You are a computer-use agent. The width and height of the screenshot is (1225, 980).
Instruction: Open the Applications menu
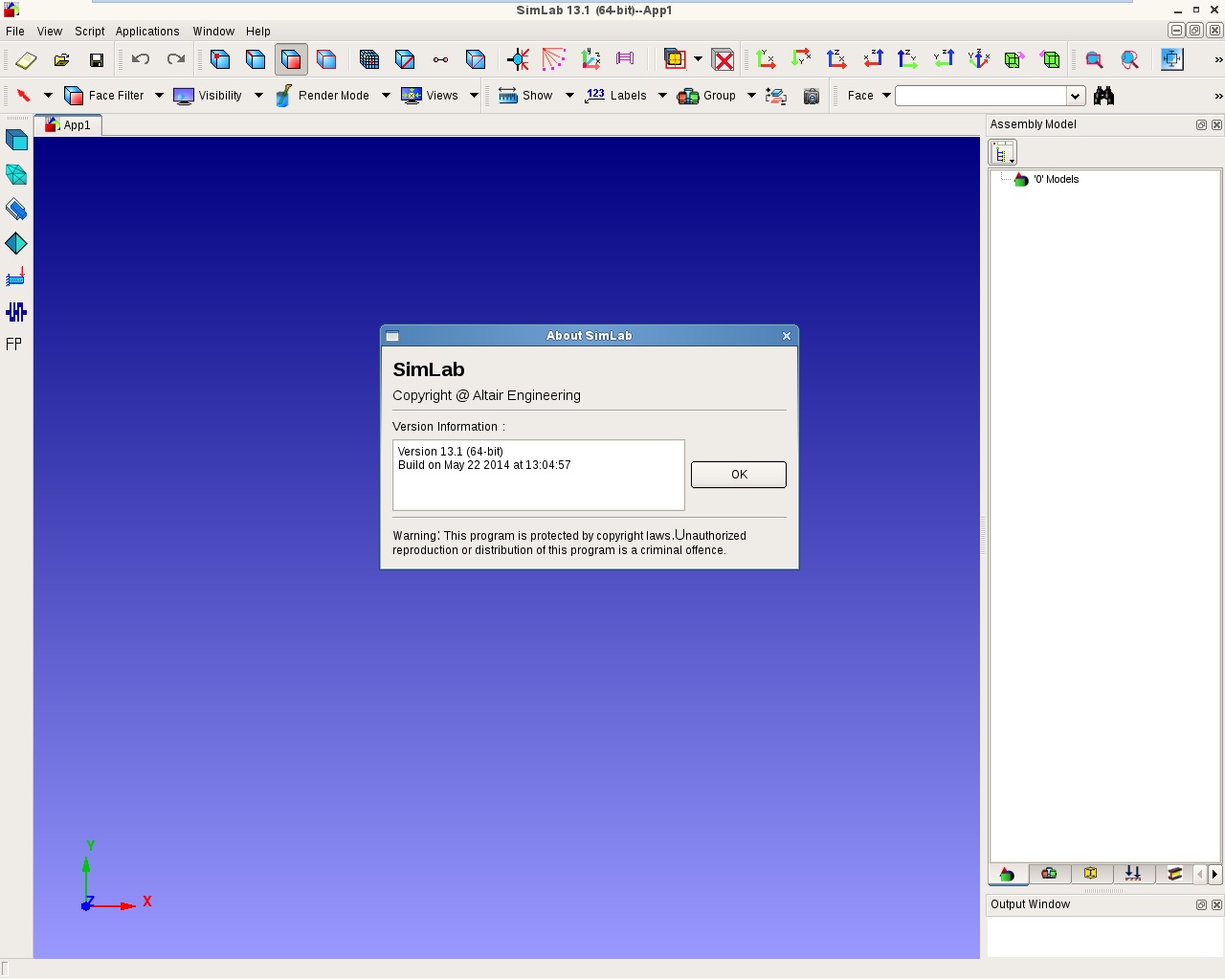click(147, 32)
